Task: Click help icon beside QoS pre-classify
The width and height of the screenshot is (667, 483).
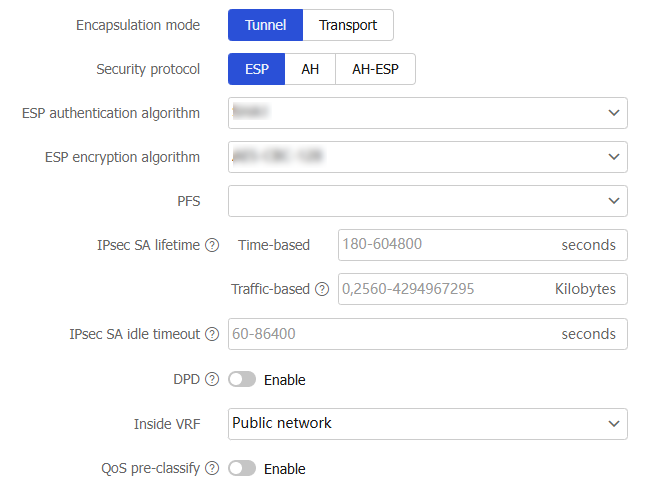Action: point(212,468)
